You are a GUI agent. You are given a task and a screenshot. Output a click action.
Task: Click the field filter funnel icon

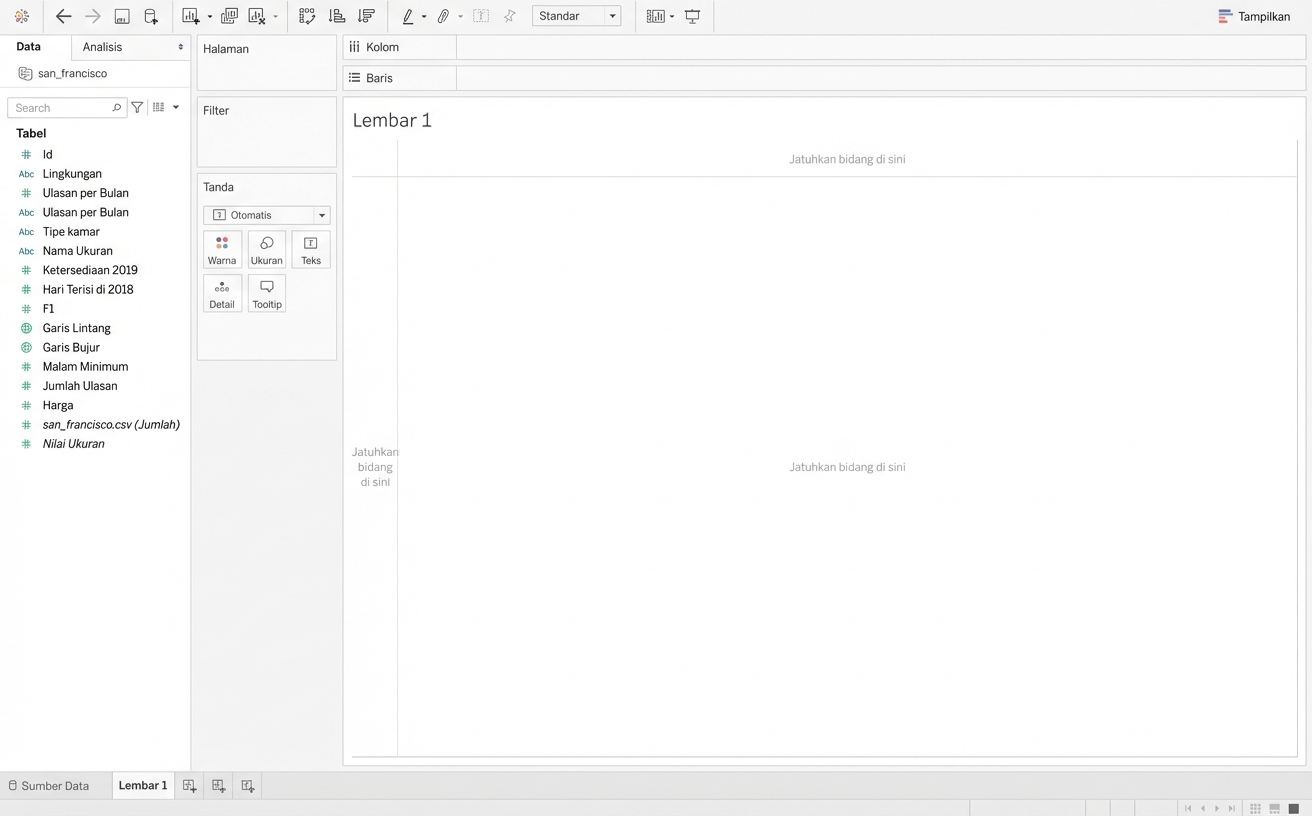point(137,107)
